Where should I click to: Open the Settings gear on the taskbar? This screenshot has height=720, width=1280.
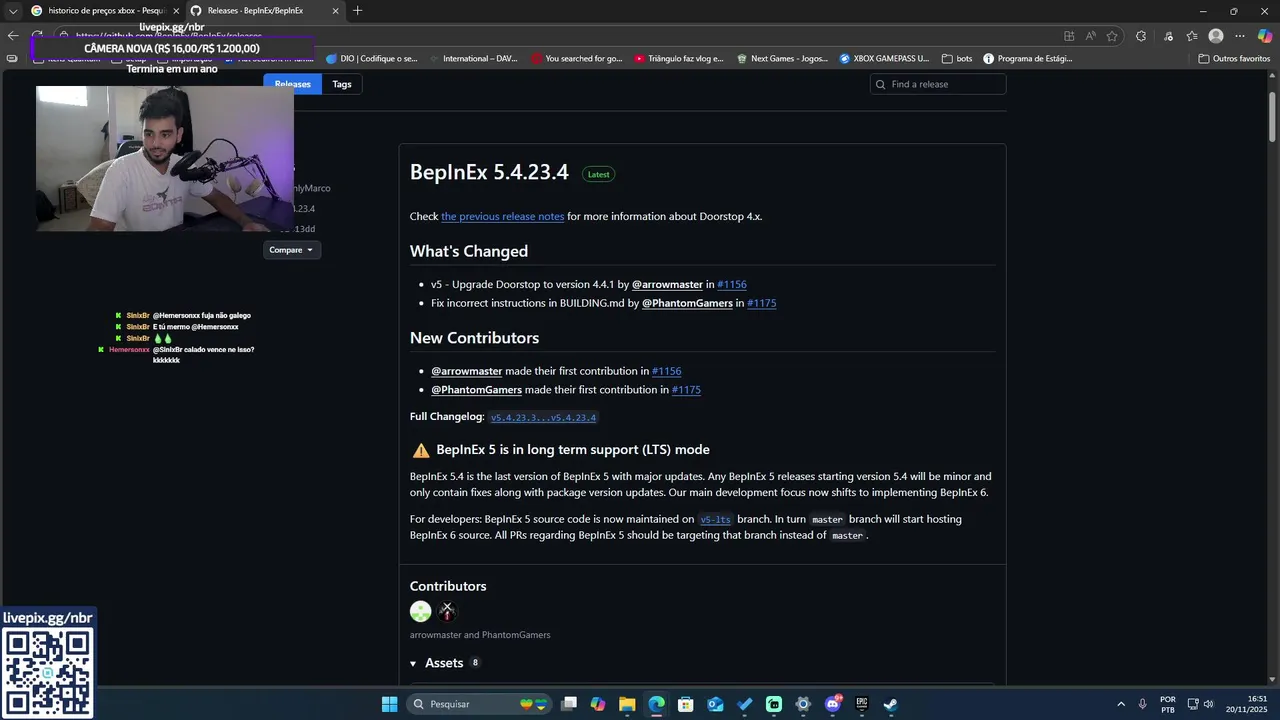click(803, 704)
